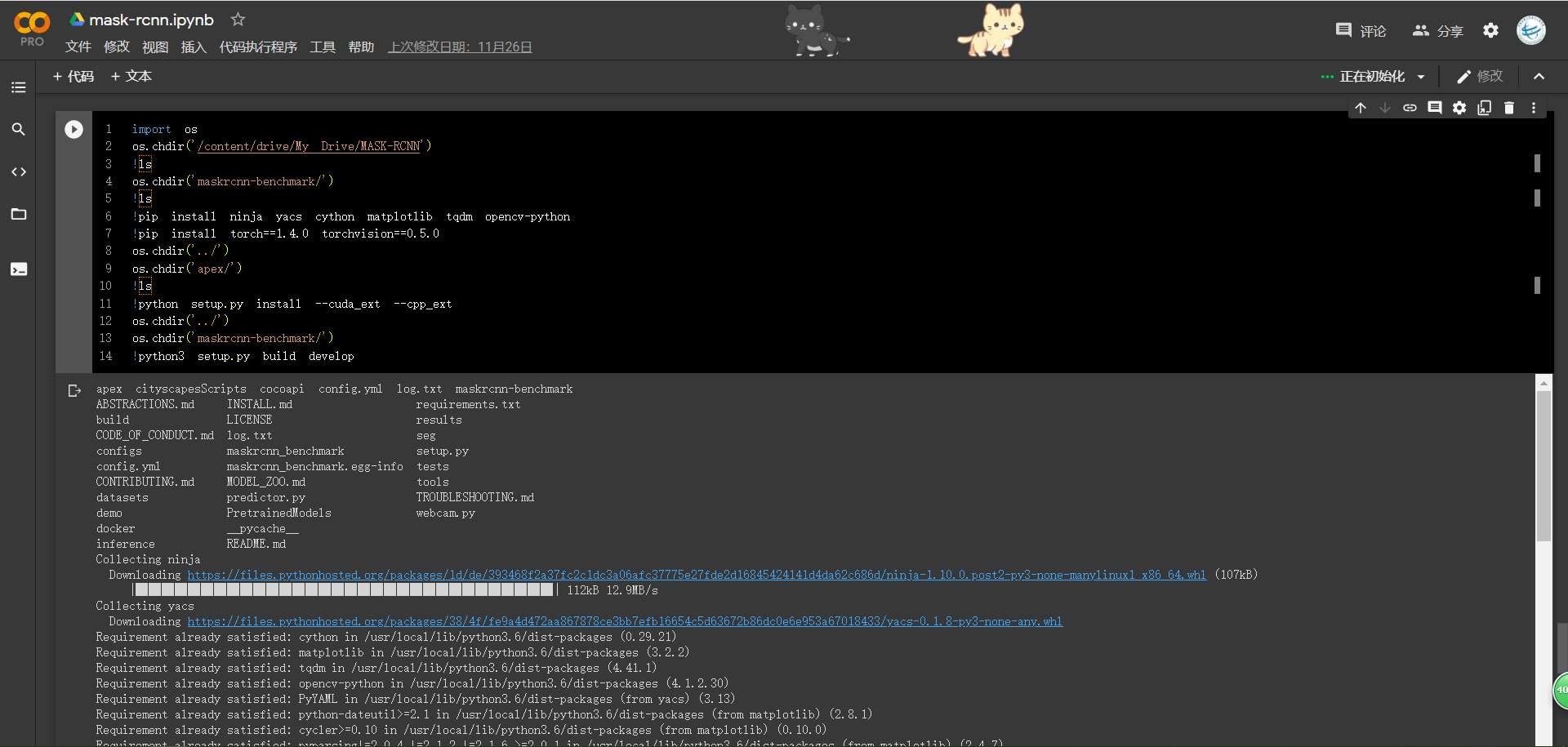Delete the current code cell
This screenshot has width=1568, height=747.
(x=1509, y=107)
